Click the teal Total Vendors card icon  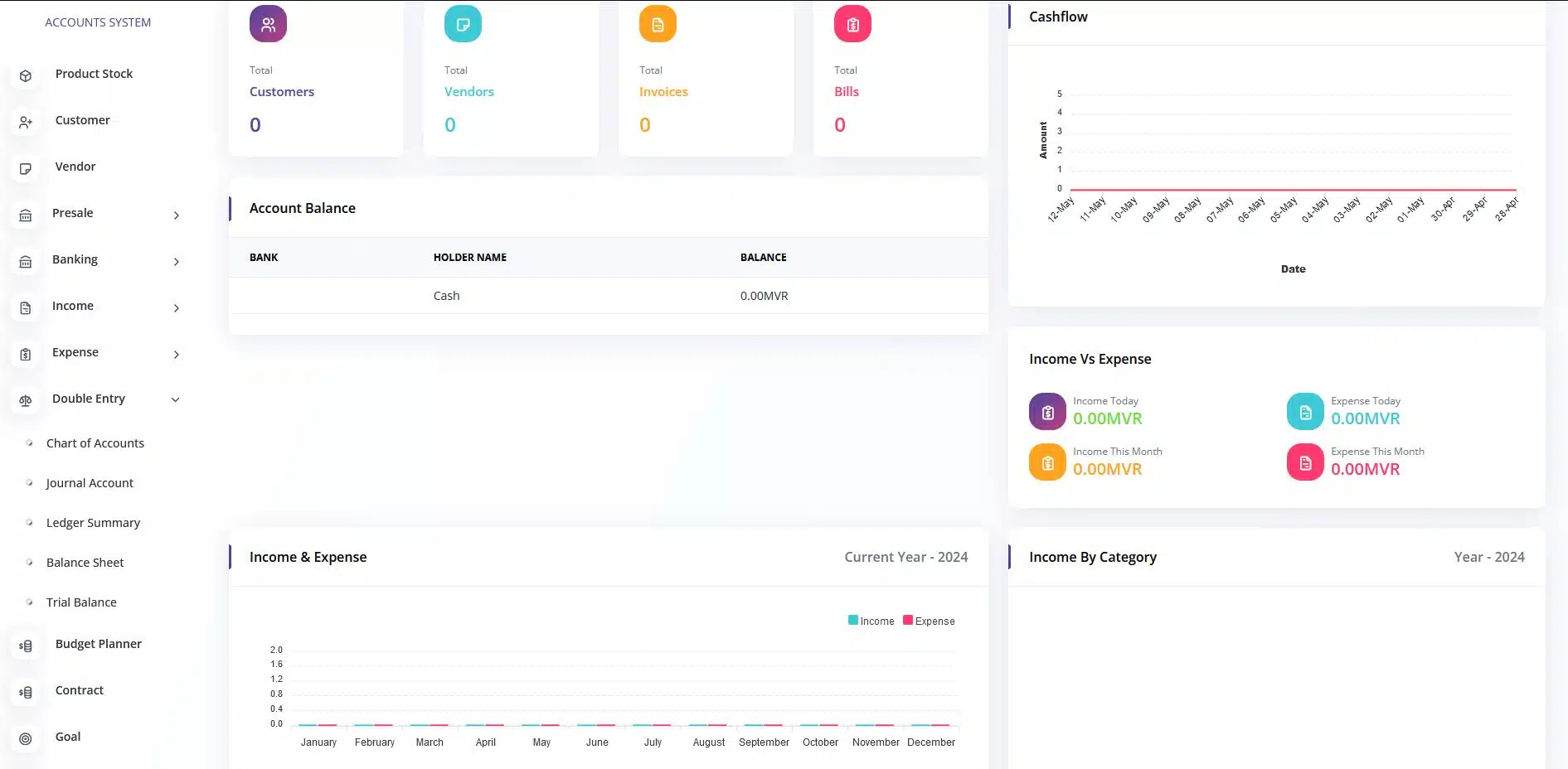pos(463,24)
